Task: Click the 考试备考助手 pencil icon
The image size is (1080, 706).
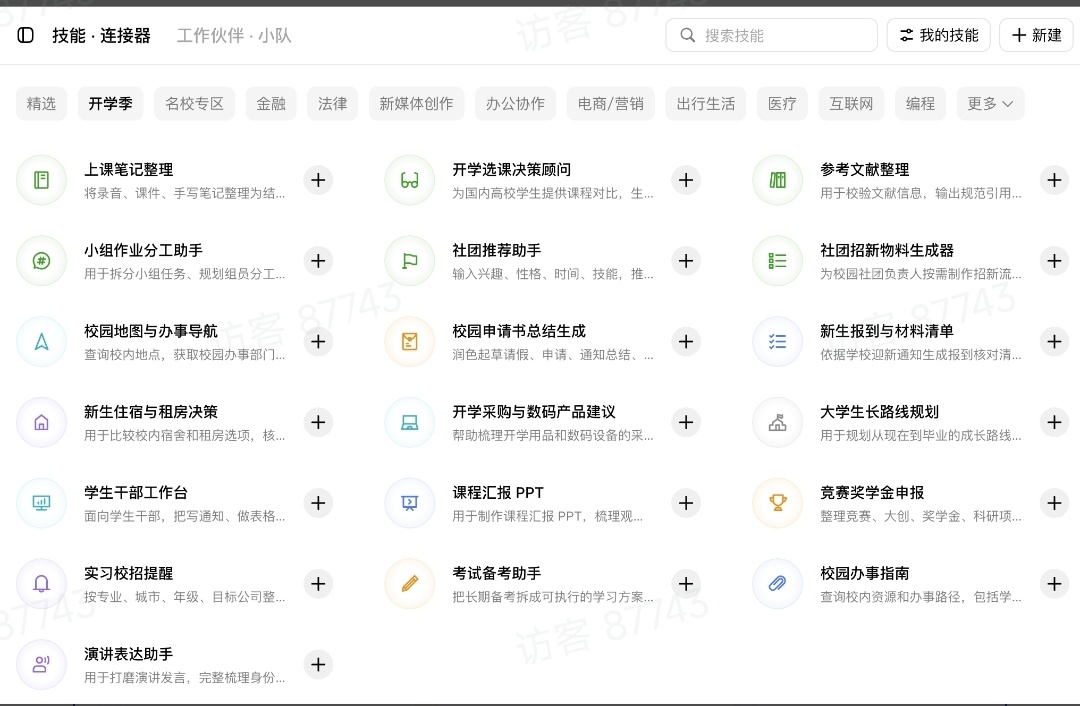Action: point(410,584)
